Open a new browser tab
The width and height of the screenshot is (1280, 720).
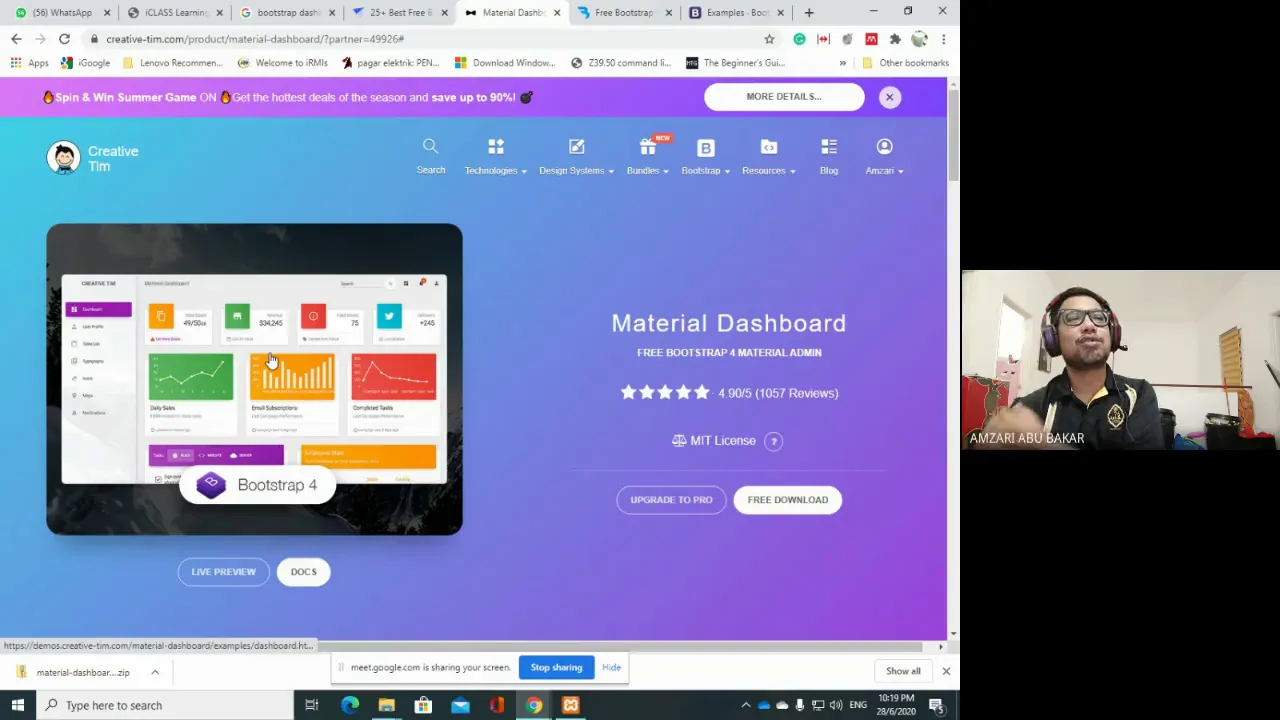coord(809,12)
